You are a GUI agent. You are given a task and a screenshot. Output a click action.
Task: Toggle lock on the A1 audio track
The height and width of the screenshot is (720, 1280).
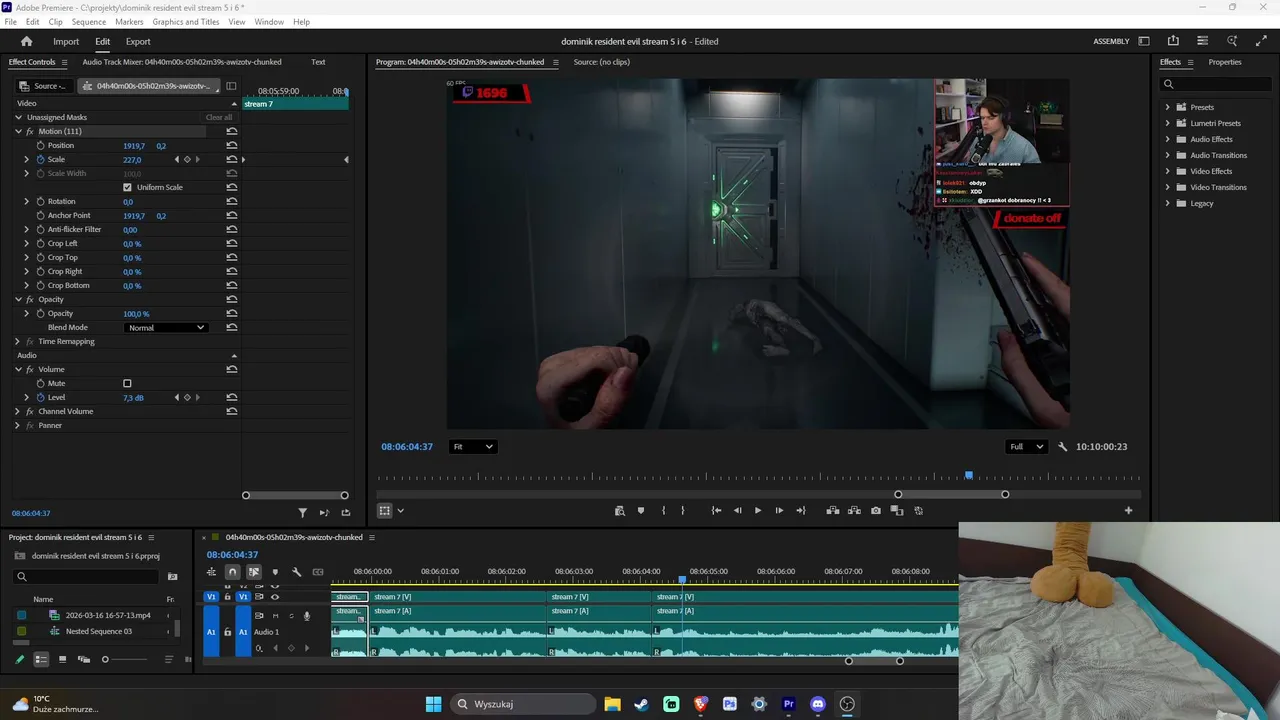tap(227, 632)
